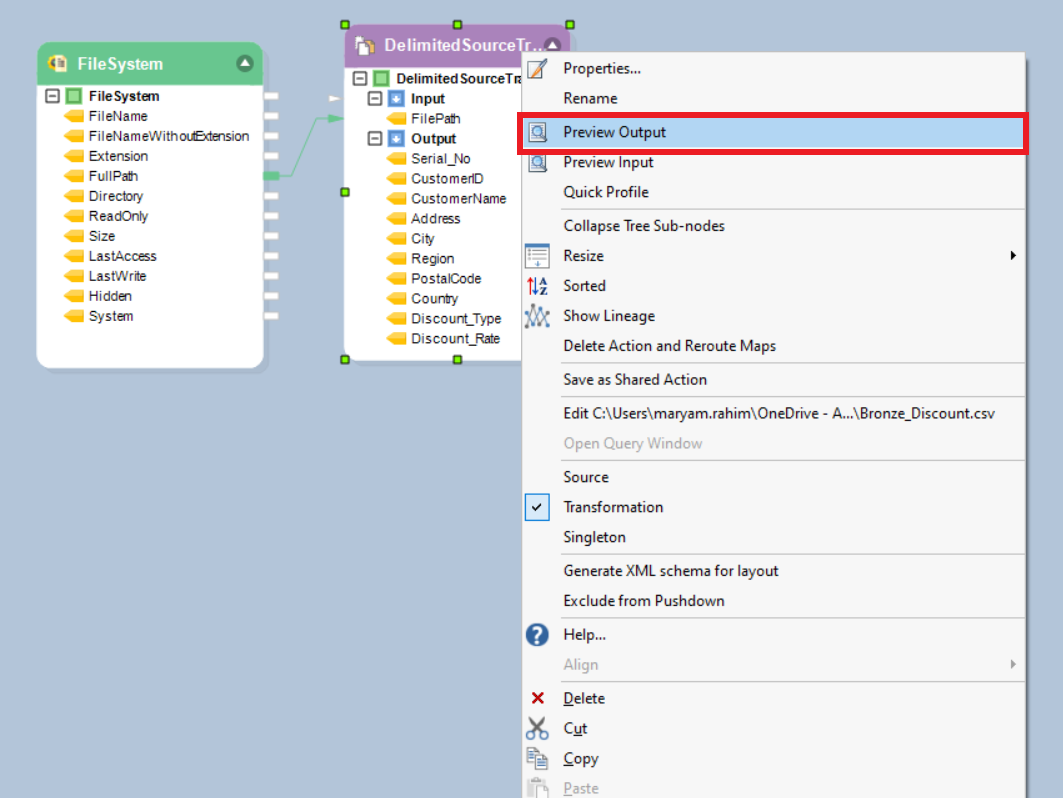
Task: Open the Resize submenu arrow
Action: pos(1012,256)
